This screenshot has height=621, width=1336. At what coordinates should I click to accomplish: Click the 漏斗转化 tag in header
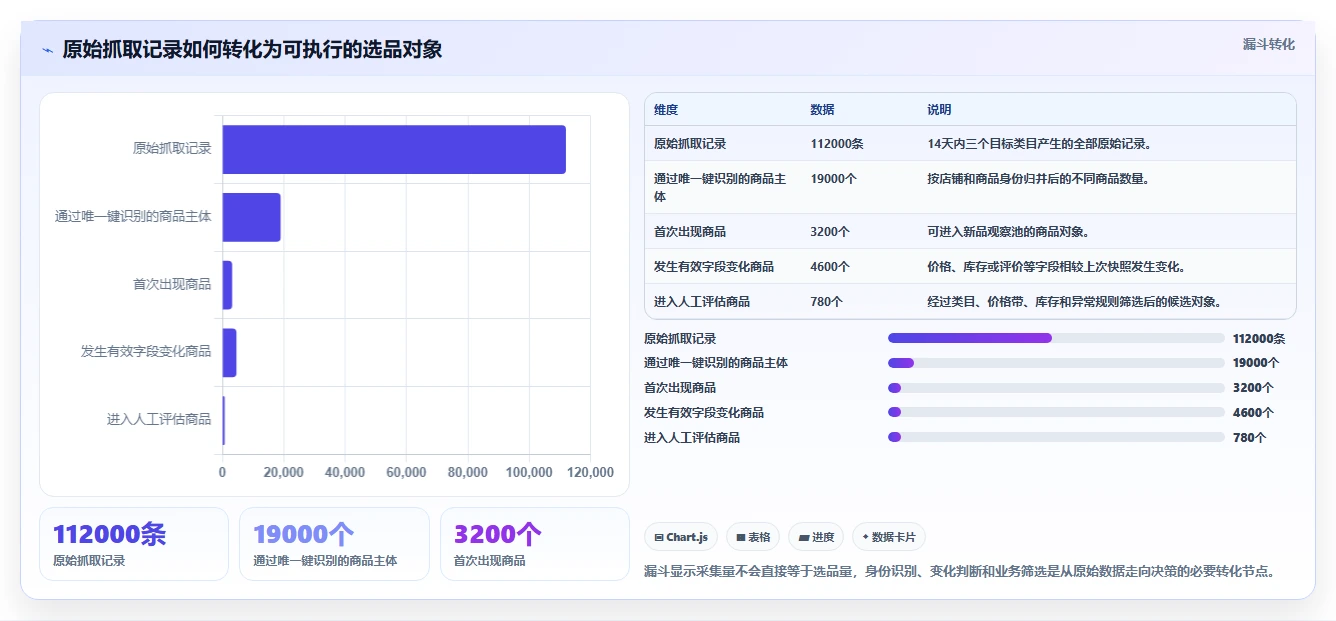1268,45
